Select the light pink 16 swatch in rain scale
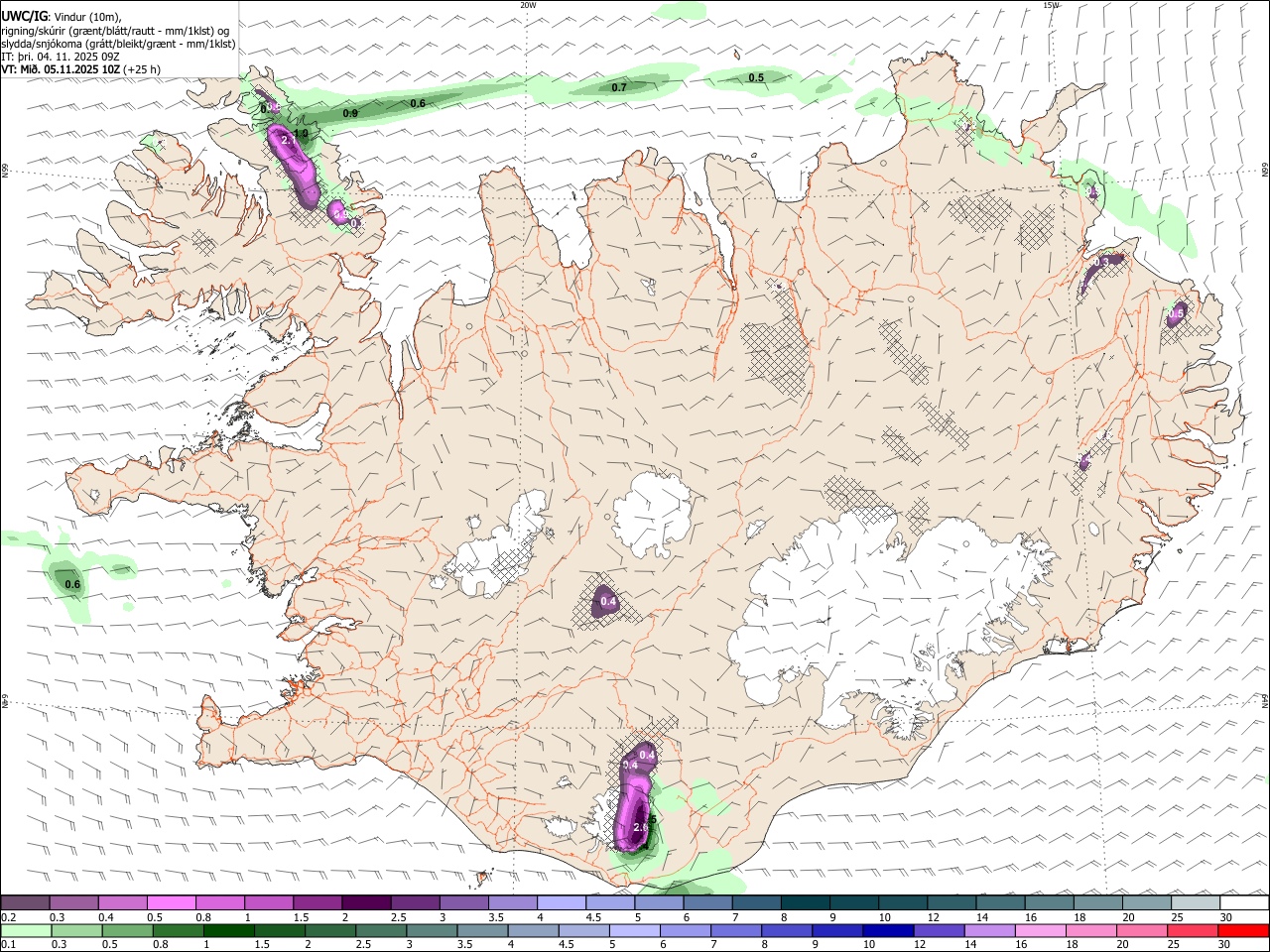Image resolution: width=1270 pixels, height=952 pixels. coord(1041,930)
